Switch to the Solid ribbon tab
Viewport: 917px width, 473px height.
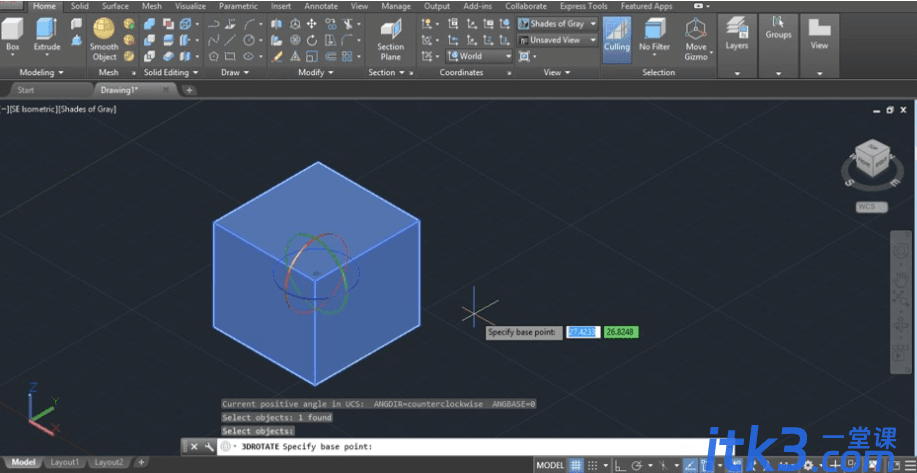click(x=80, y=6)
